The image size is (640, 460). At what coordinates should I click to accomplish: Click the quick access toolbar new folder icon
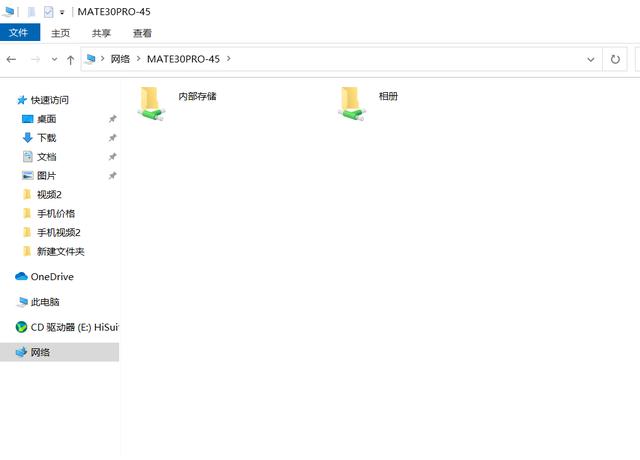tap(31, 12)
